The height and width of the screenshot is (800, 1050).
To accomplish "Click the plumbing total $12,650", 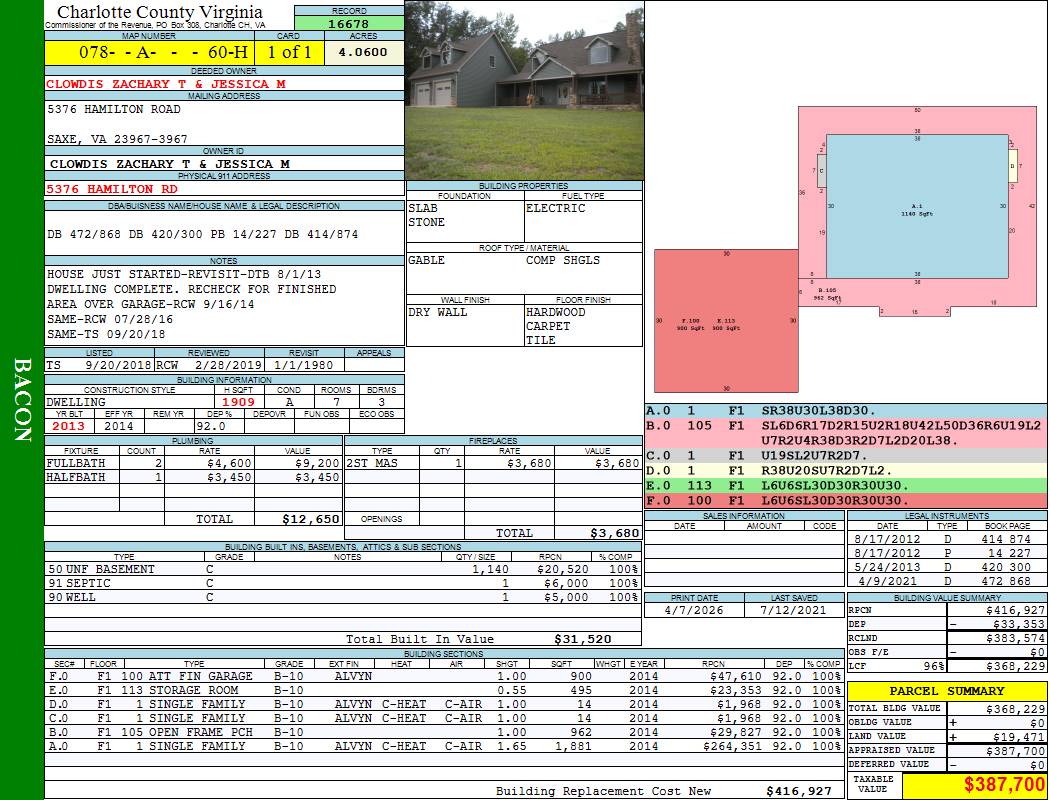I will (x=311, y=519).
